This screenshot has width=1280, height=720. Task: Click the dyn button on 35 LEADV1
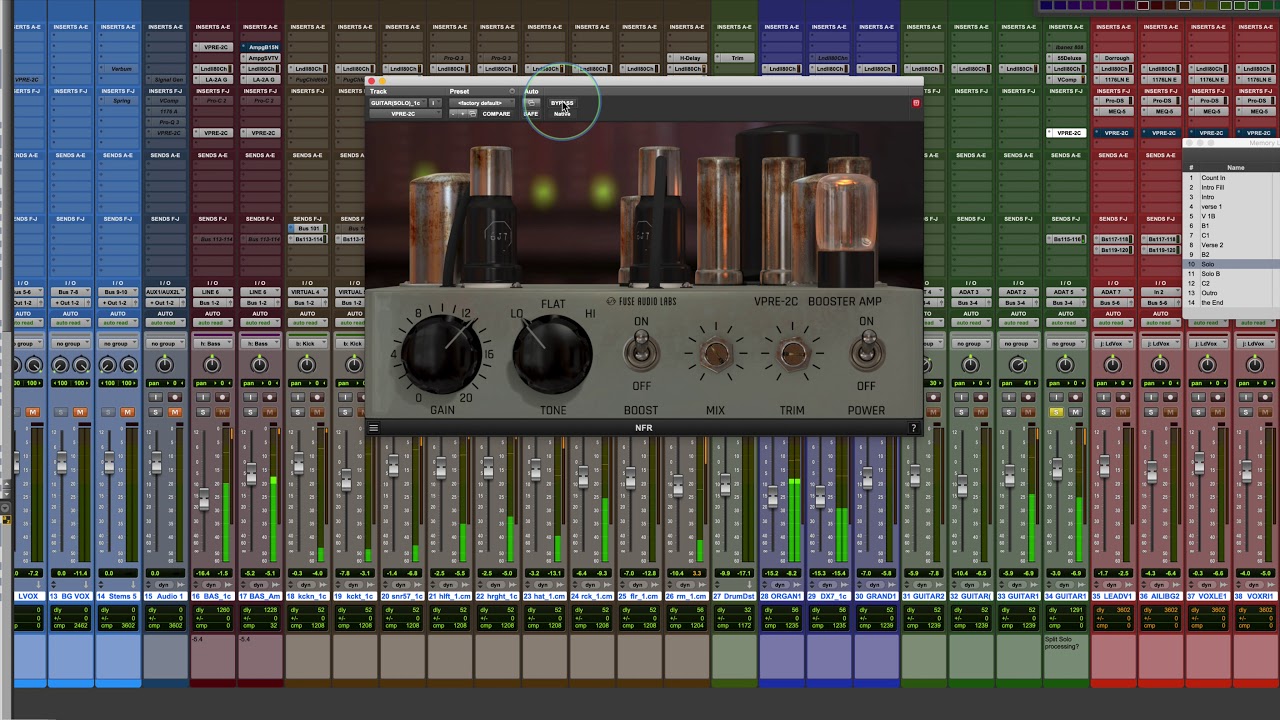[x=1113, y=585]
